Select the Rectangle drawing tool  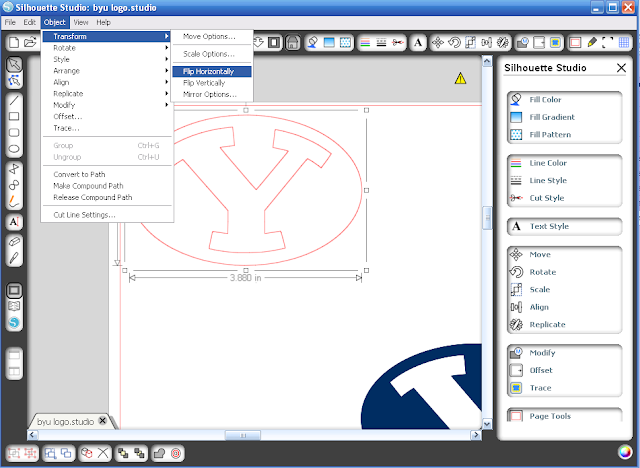point(14,116)
